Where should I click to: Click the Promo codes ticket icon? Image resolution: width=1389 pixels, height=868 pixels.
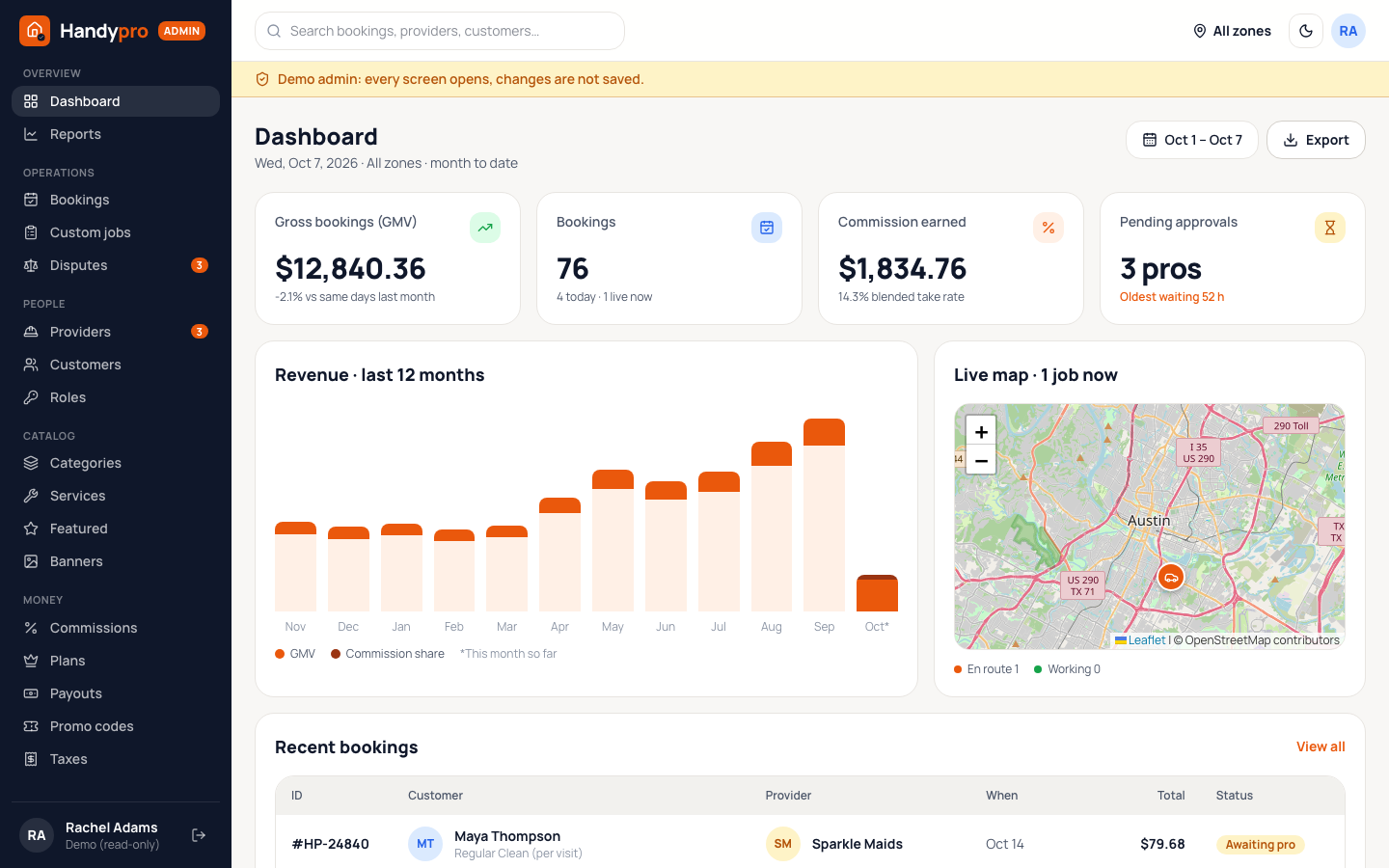[x=31, y=726]
